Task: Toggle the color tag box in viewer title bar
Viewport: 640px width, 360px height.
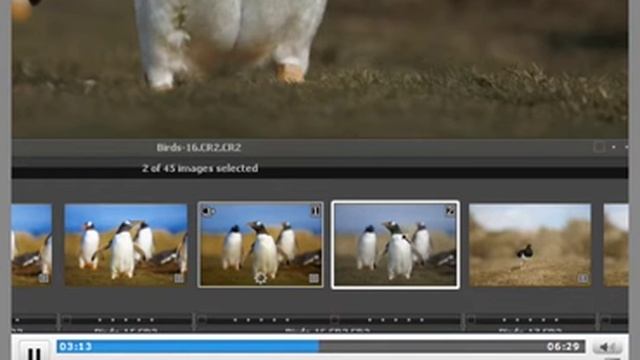Action: pyautogui.click(x=599, y=147)
